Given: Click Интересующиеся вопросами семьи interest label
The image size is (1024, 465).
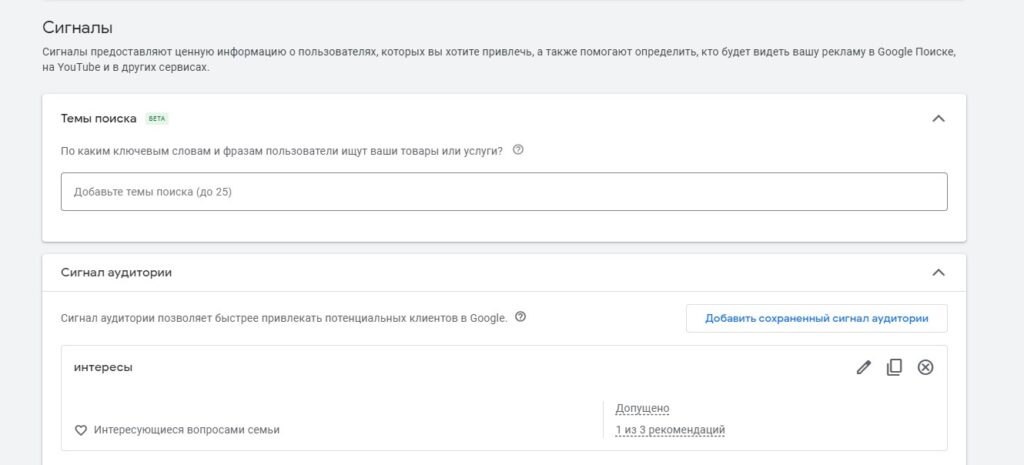Looking at the screenshot, I should click(x=187, y=430).
